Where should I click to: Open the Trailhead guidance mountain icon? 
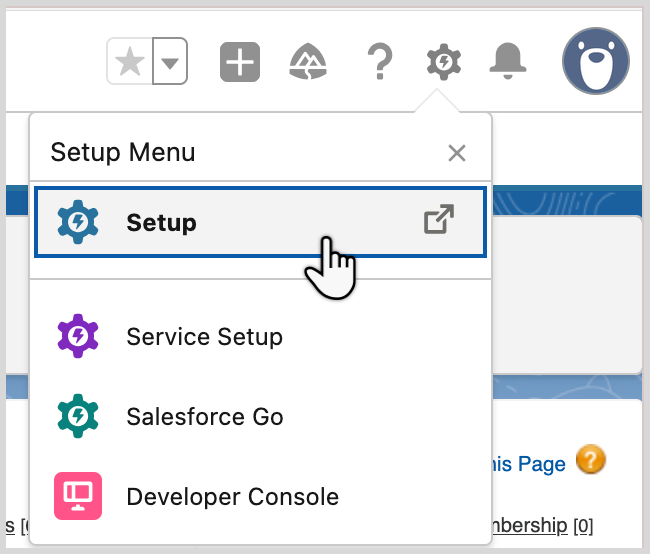pyautogui.click(x=308, y=61)
